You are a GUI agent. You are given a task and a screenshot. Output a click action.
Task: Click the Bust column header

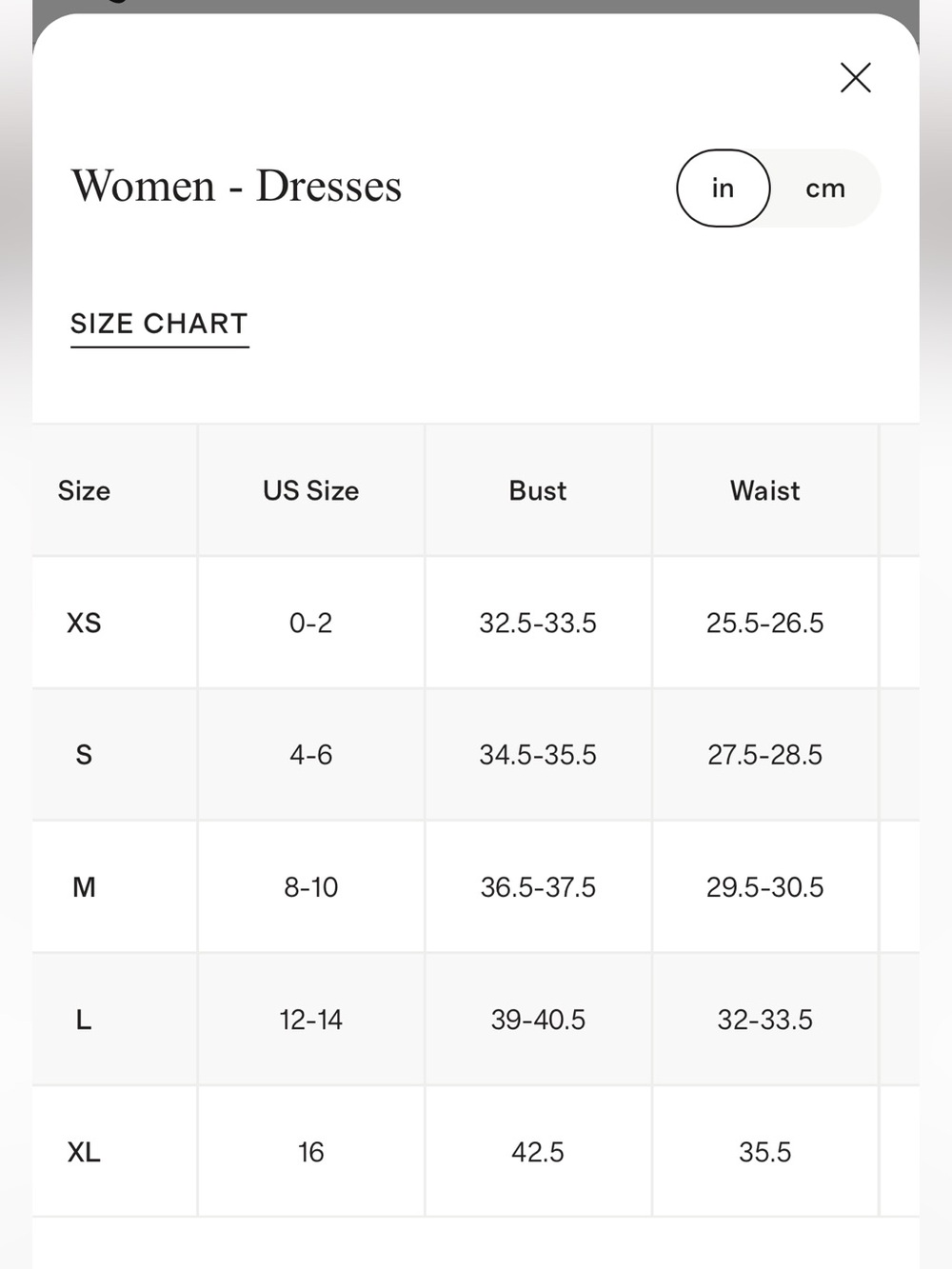point(538,491)
